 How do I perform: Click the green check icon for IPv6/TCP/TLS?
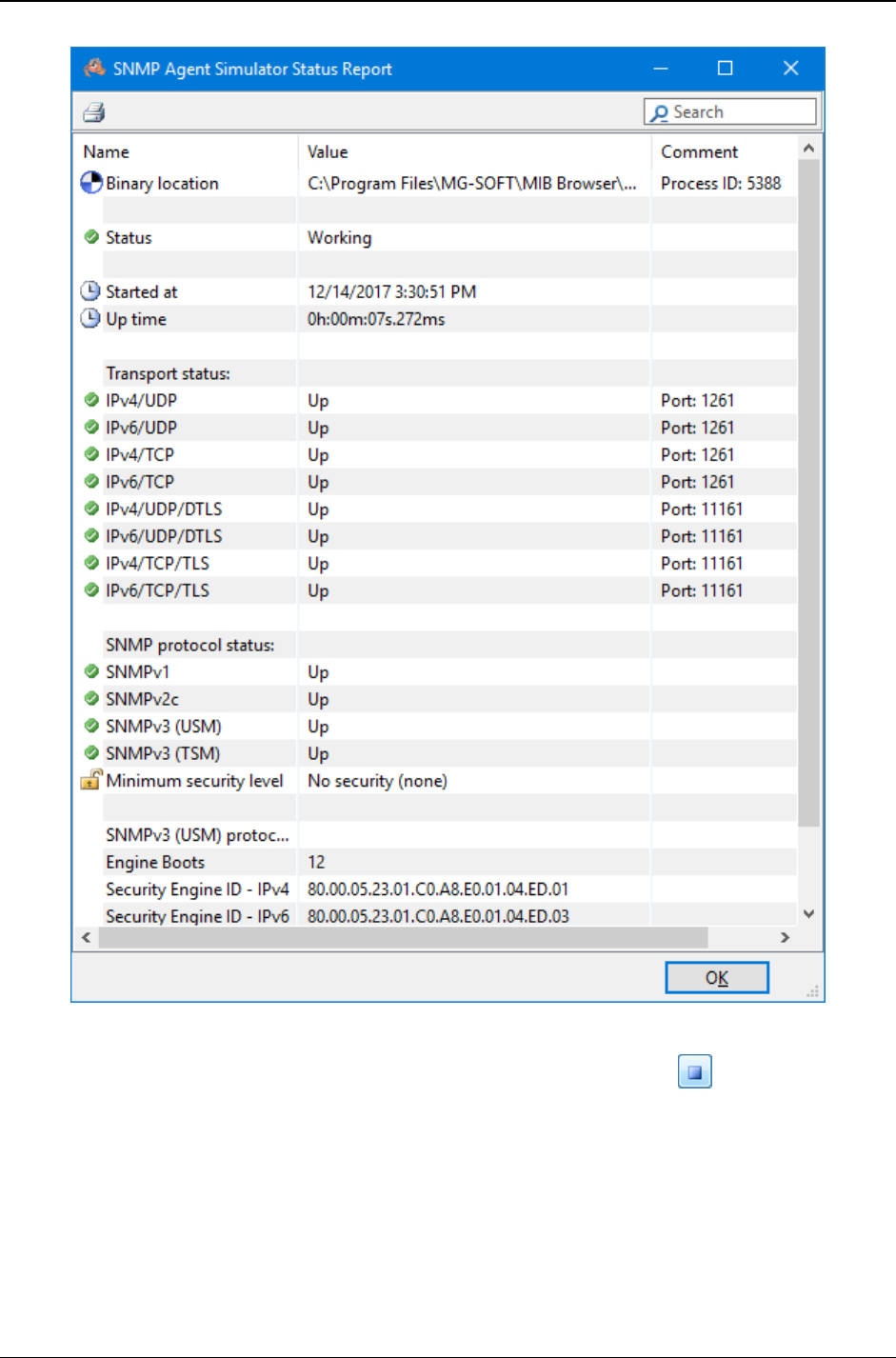coord(91,589)
